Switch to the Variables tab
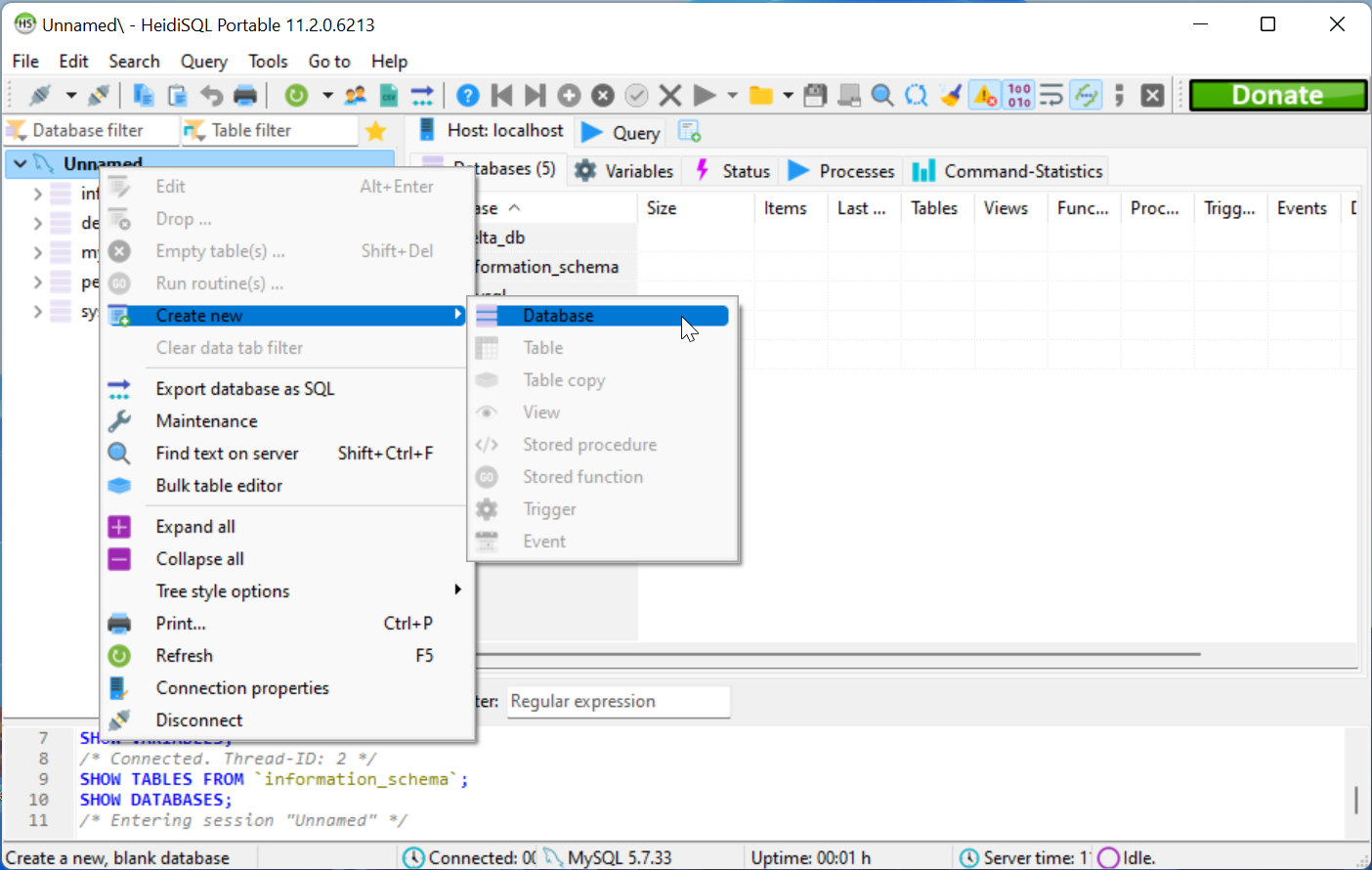Screen dimensions: 1372x870 [623, 171]
